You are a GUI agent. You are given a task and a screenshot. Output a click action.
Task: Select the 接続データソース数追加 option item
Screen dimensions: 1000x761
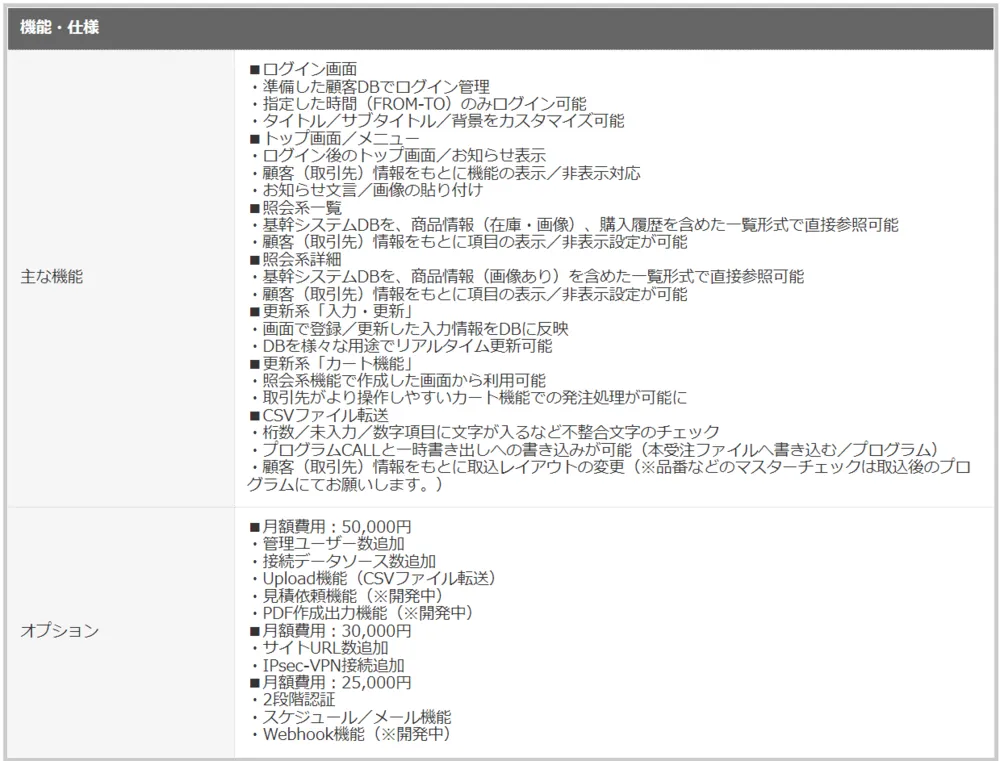pyautogui.click(x=342, y=561)
